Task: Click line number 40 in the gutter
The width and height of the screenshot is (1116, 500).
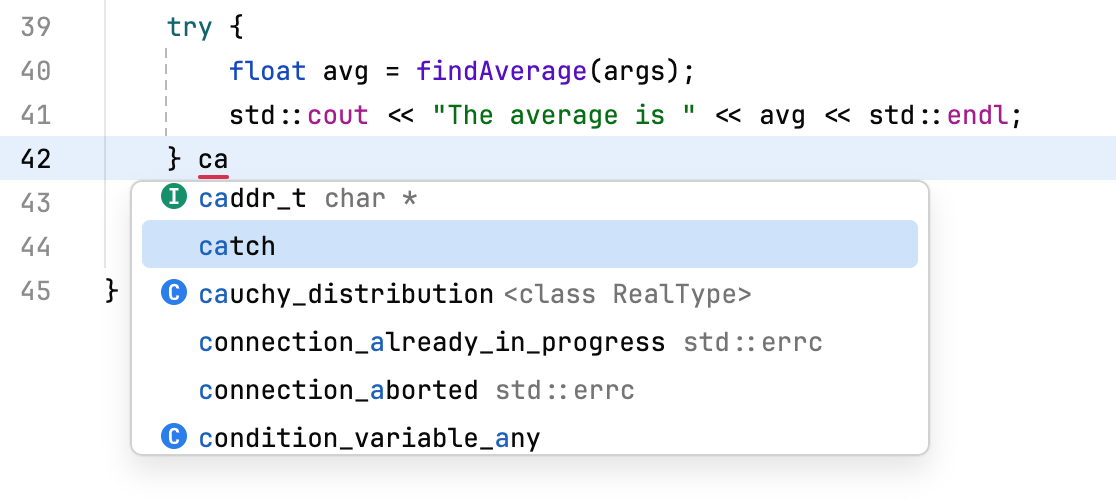Action: pos(36,71)
